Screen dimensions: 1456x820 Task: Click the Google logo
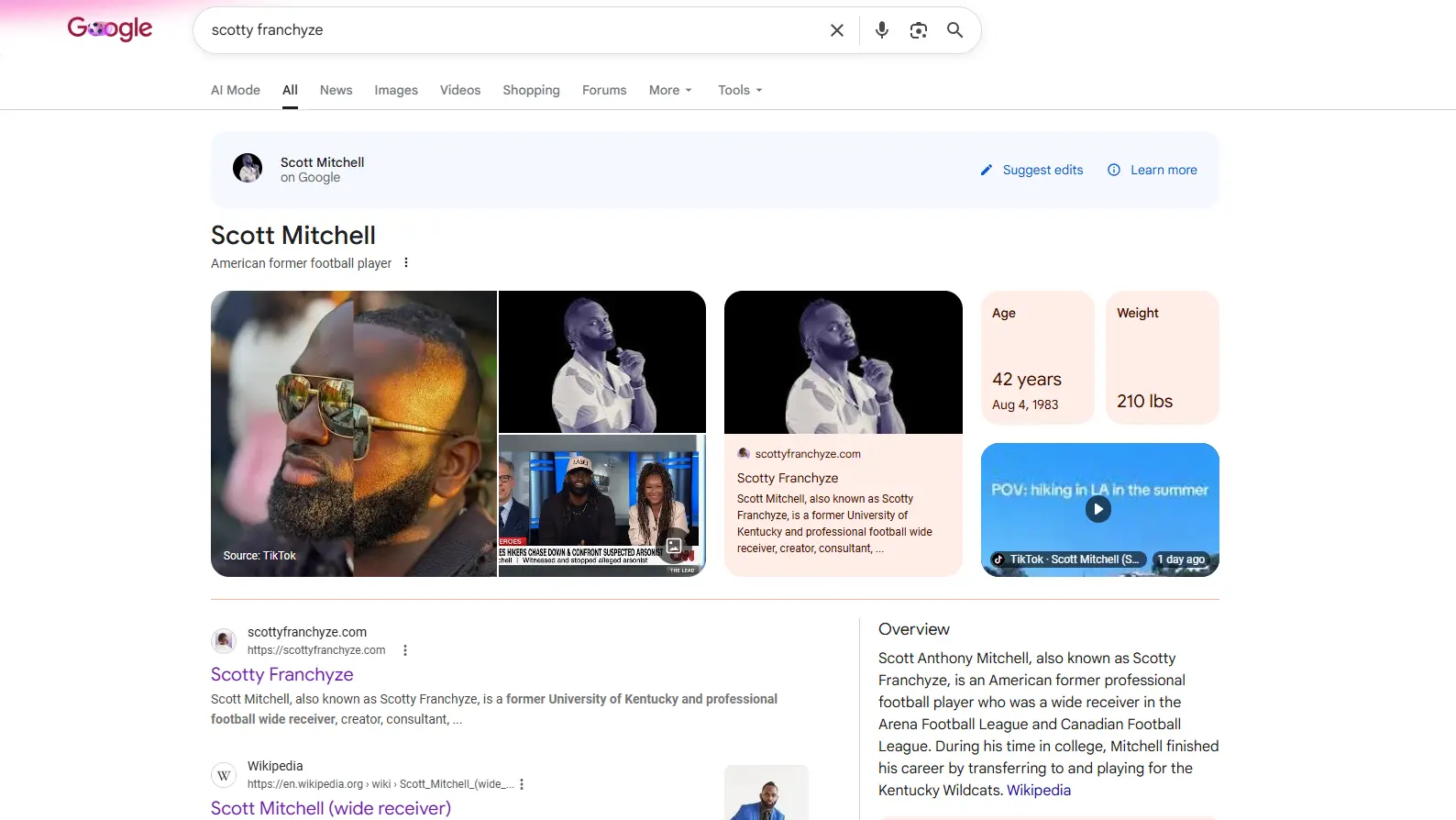pos(110,29)
